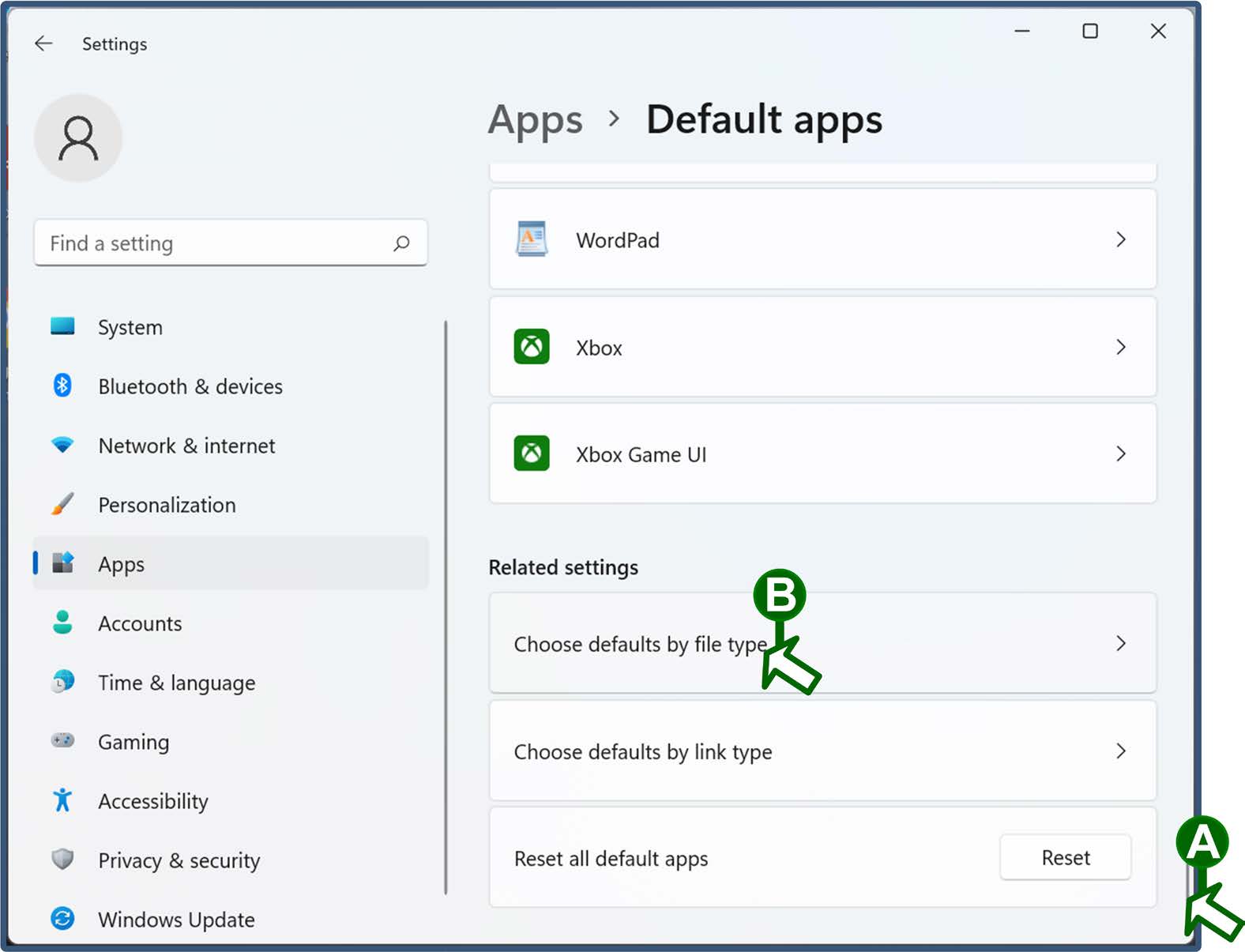Choose defaults by file type
1245x952 pixels.
(x=822, y=643)
